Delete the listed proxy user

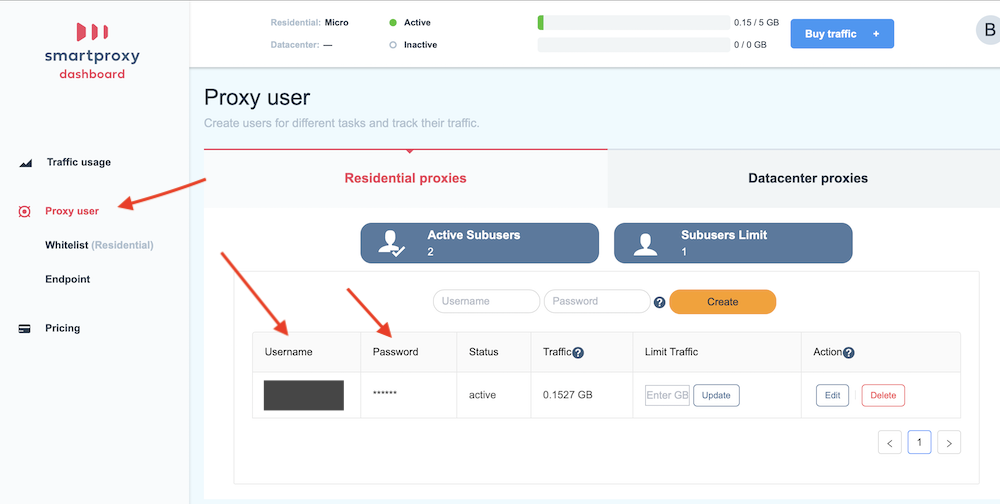(x=883, y=395)
